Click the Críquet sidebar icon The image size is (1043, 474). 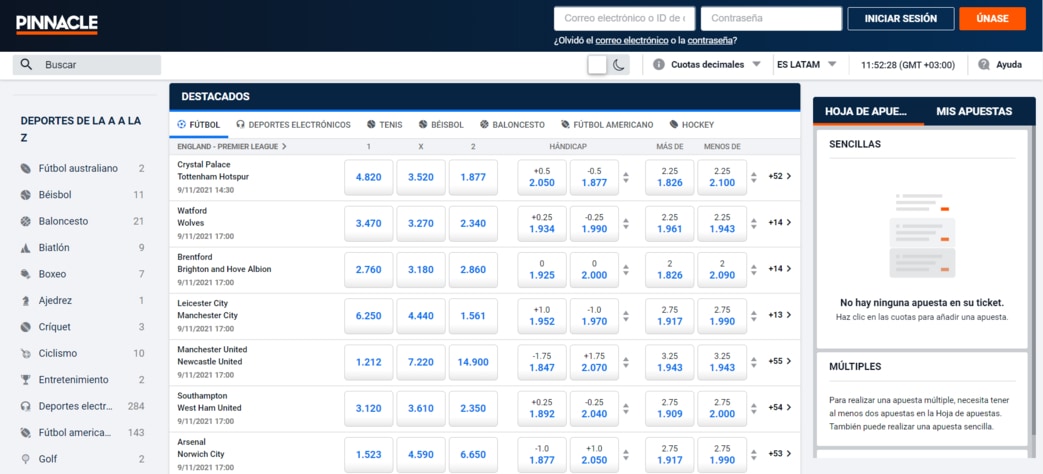point(26,327)
